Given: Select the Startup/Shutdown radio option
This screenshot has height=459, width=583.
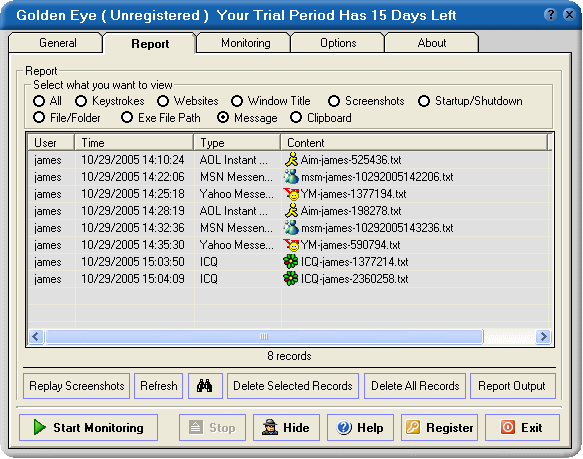Looking at the screenshot, I should [424, 101].
